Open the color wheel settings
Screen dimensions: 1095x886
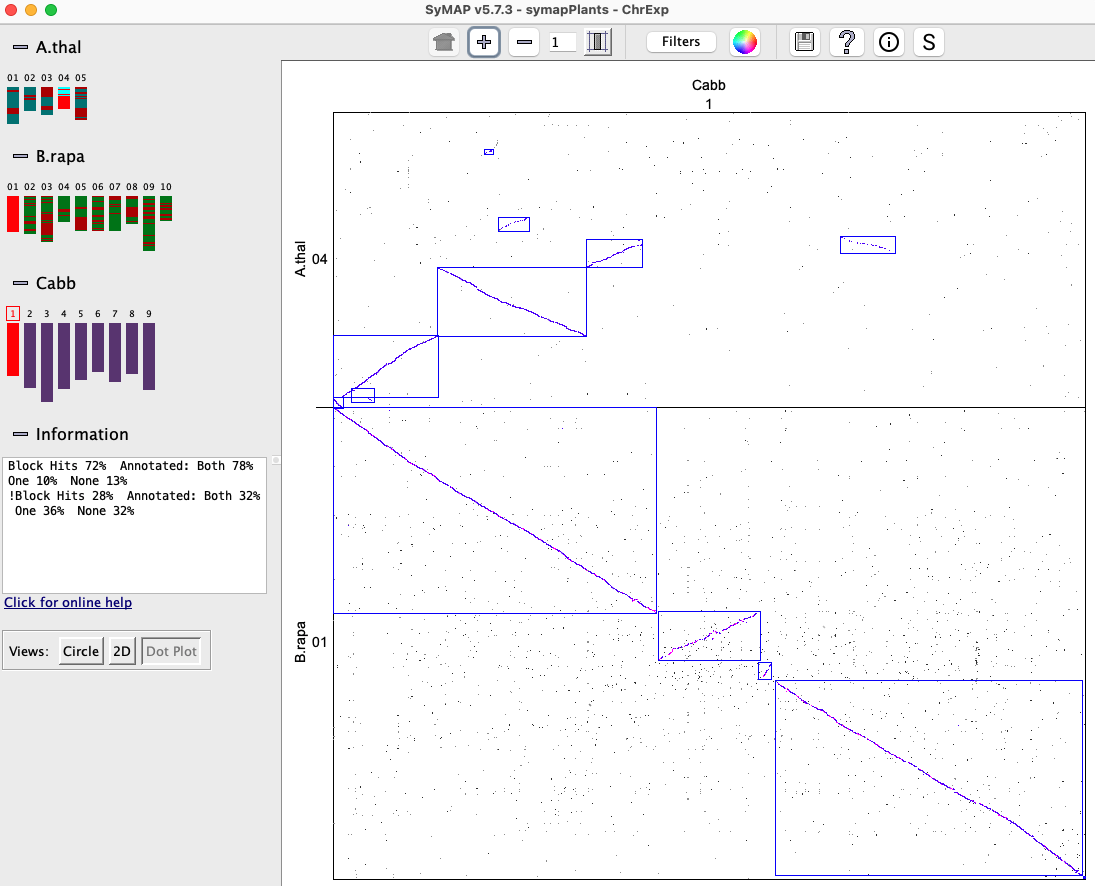tap(745, 42)
